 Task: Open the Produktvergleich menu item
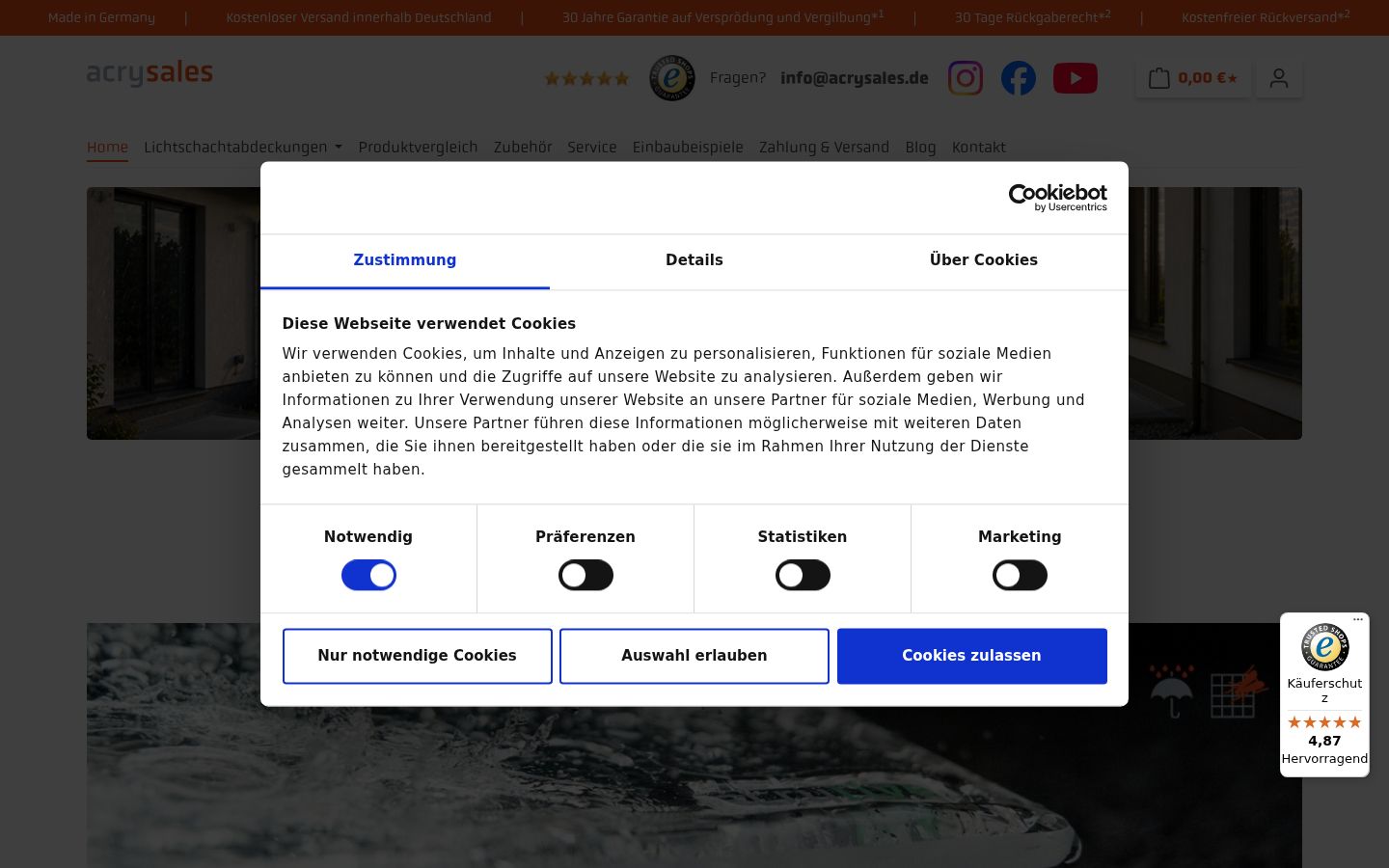pos(418,147)
